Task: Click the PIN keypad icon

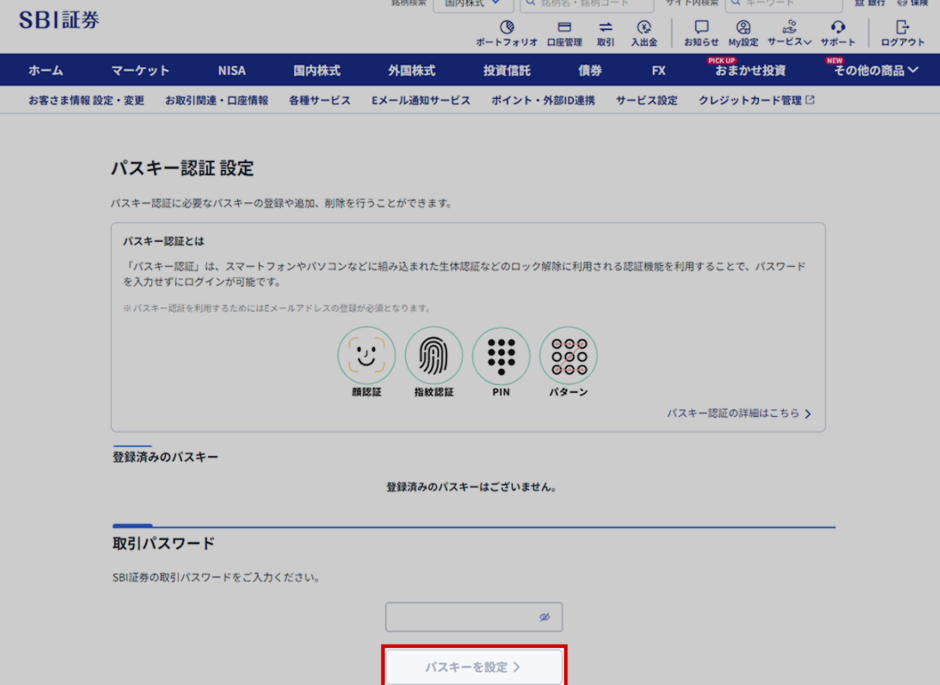Action: (x=501, y=355)
